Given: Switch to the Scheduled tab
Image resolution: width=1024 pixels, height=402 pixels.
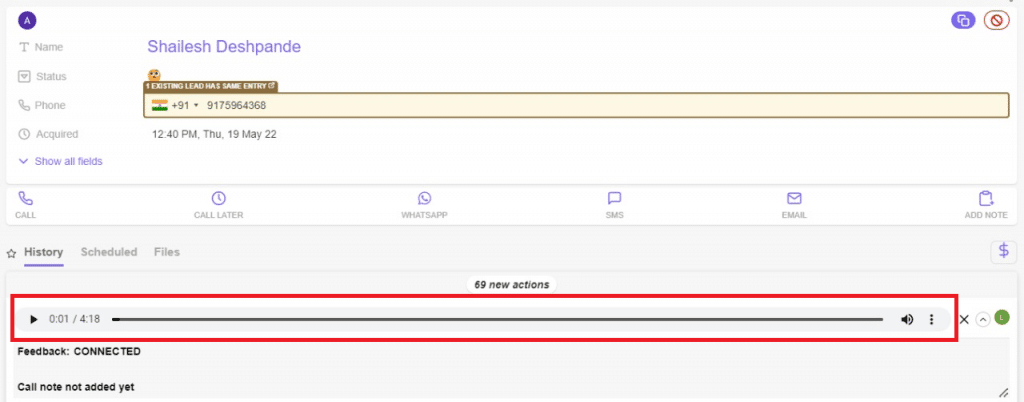Looking at the screenshot, I should 109,252.
